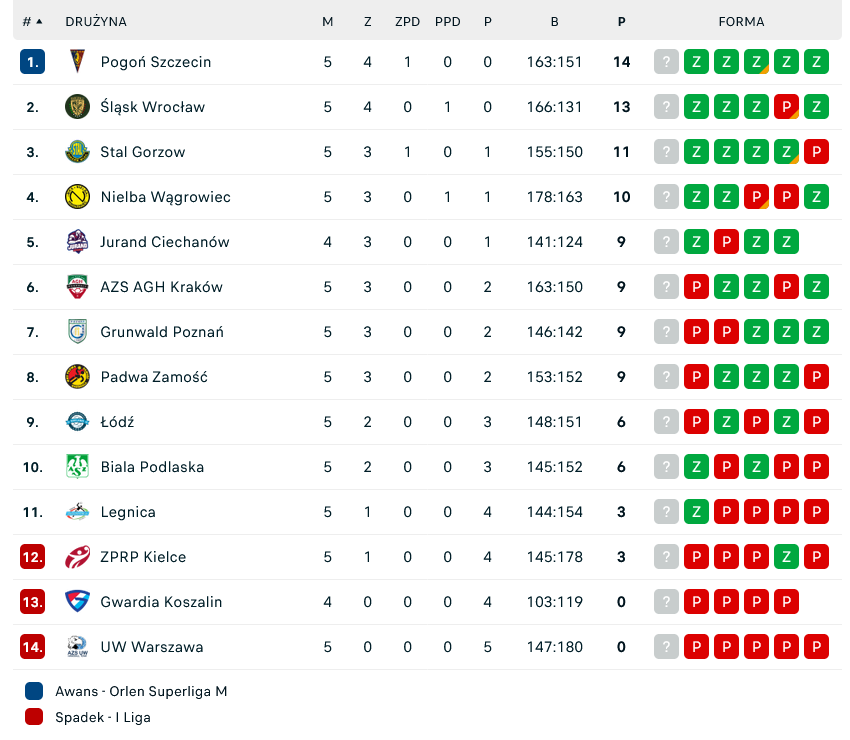Viewport: 850px width, 740px height.
Task: Click the Biala Podlaska green logo
Action: (77, 467)
